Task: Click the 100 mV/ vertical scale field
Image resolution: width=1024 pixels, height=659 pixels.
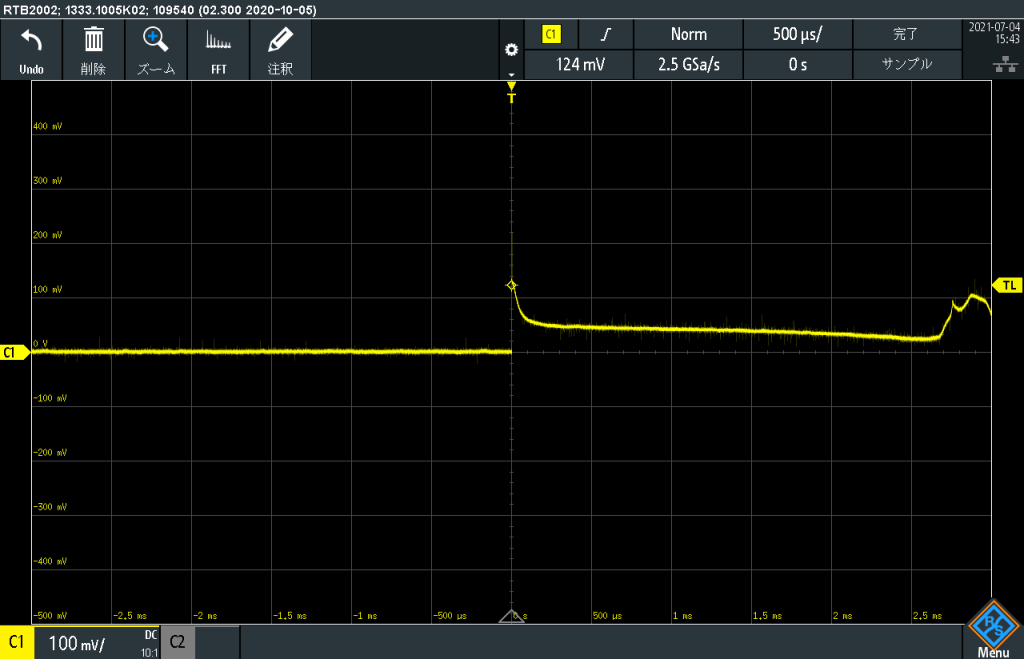Action: 78,642
